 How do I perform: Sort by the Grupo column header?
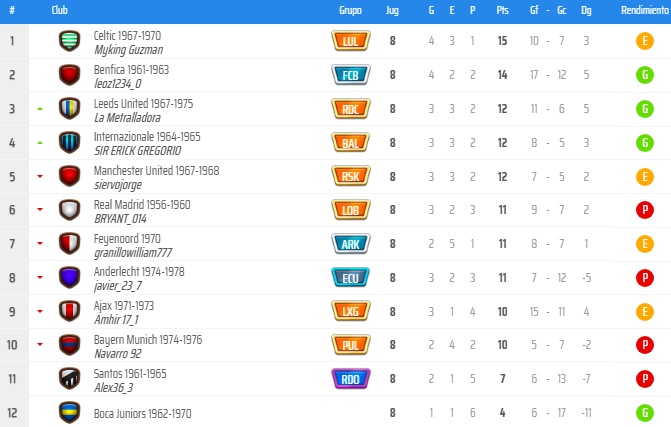click(350, 10)
